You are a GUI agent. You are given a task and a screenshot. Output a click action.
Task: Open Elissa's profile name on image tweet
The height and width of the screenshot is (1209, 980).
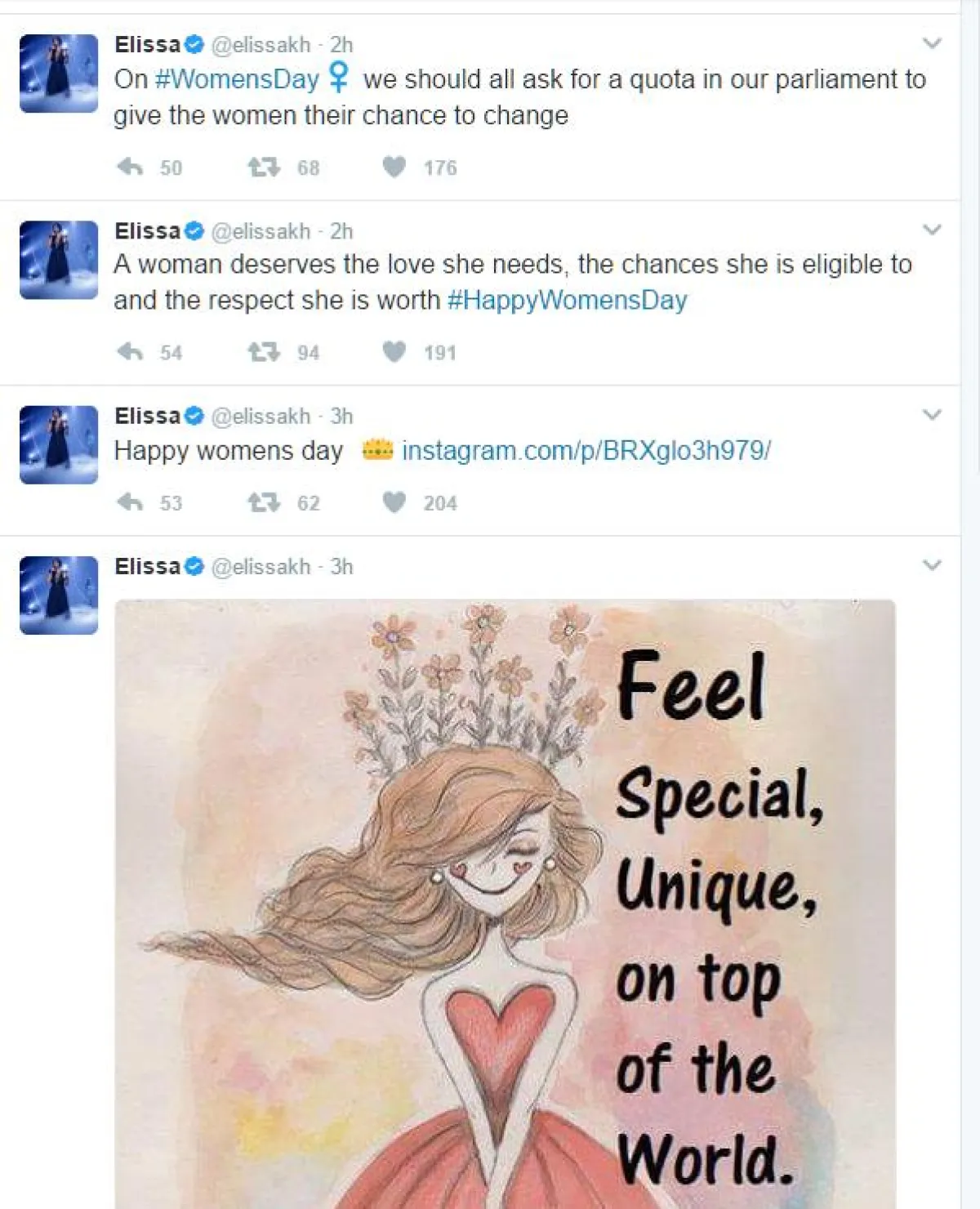(x=148, y=566)
